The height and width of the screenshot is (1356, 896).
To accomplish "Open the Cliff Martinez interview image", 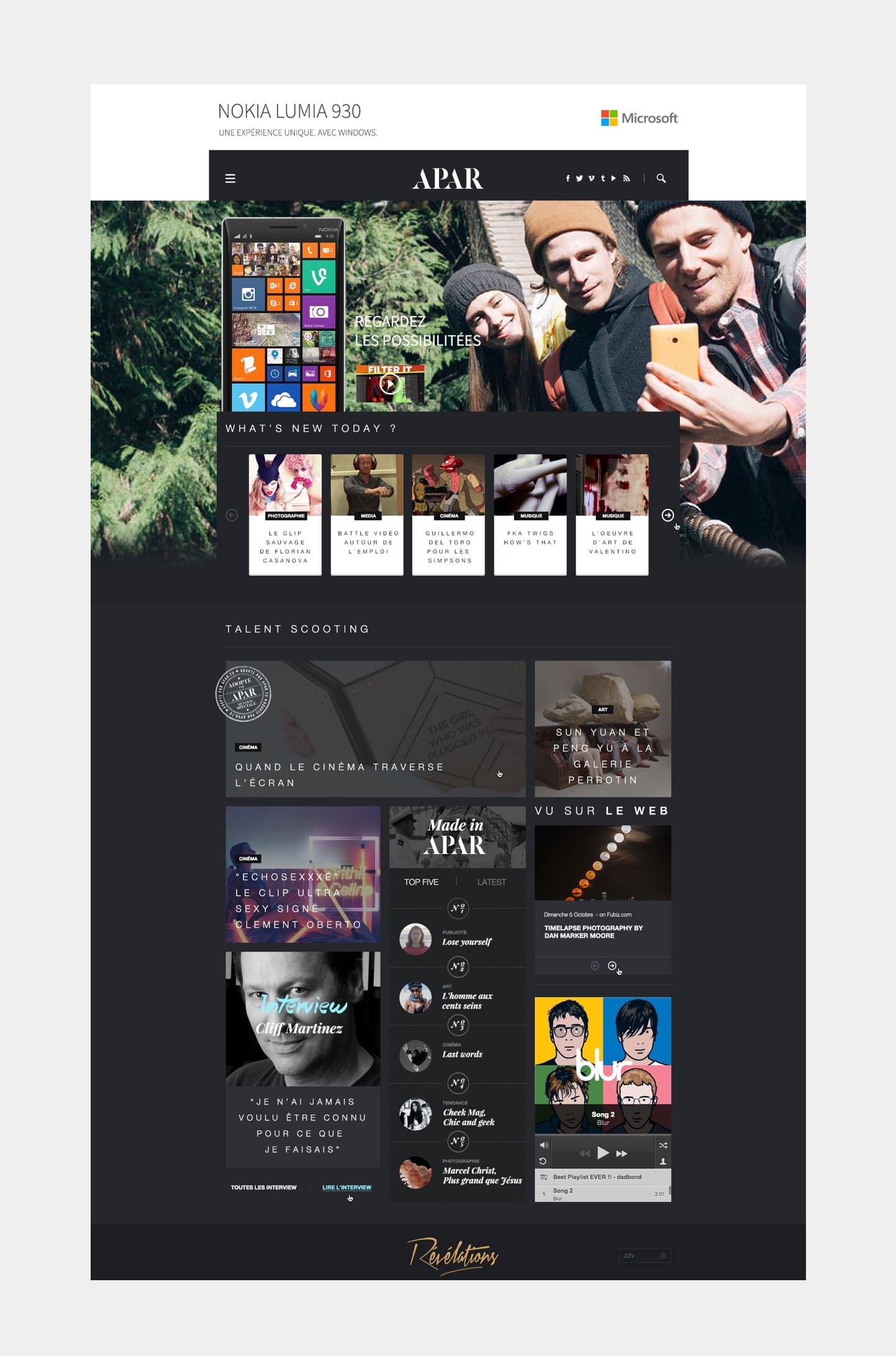I will pos(303,1019).
